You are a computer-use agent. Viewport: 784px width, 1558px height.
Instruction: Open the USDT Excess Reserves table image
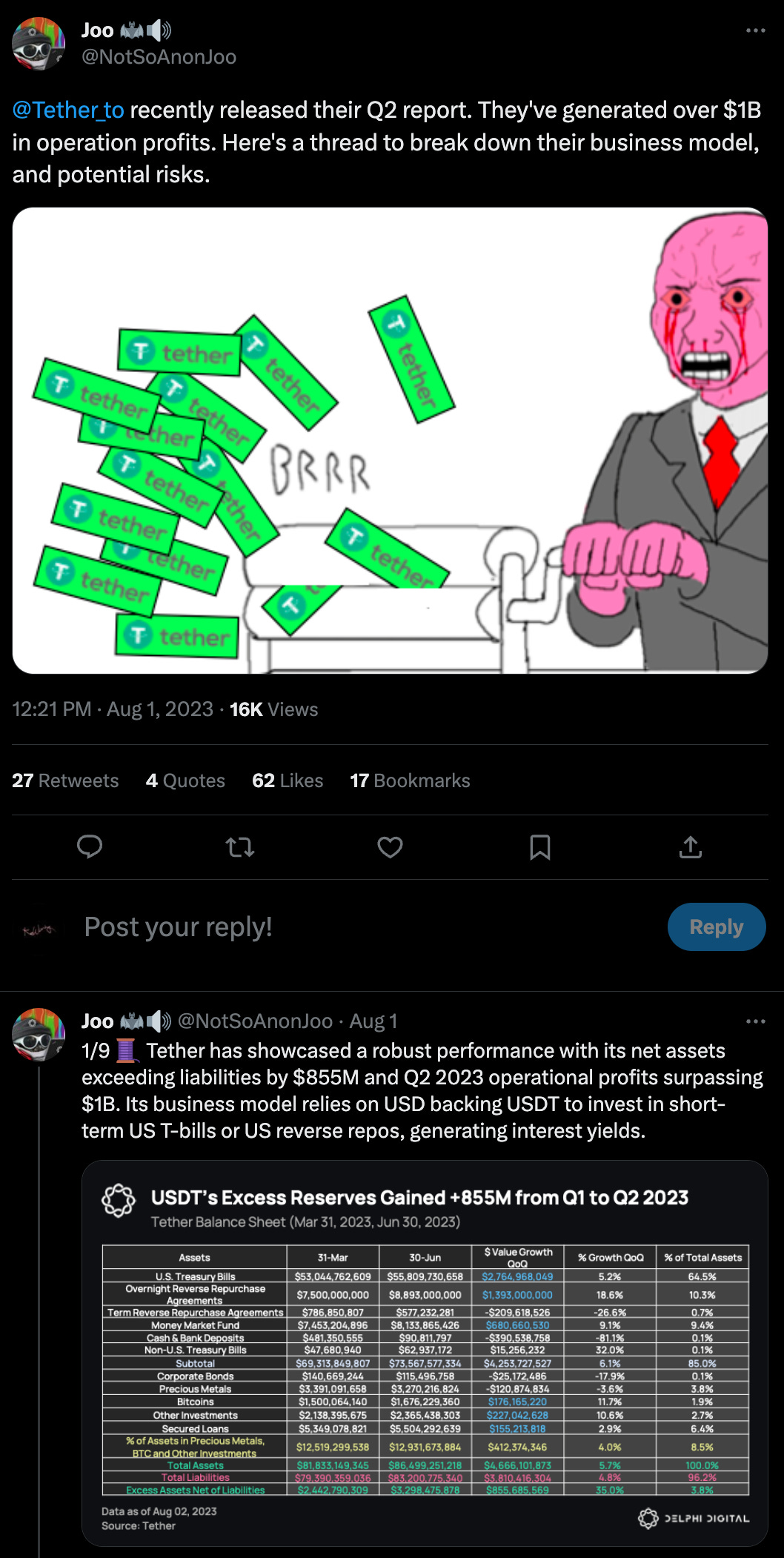click(x=425, y=1353)
